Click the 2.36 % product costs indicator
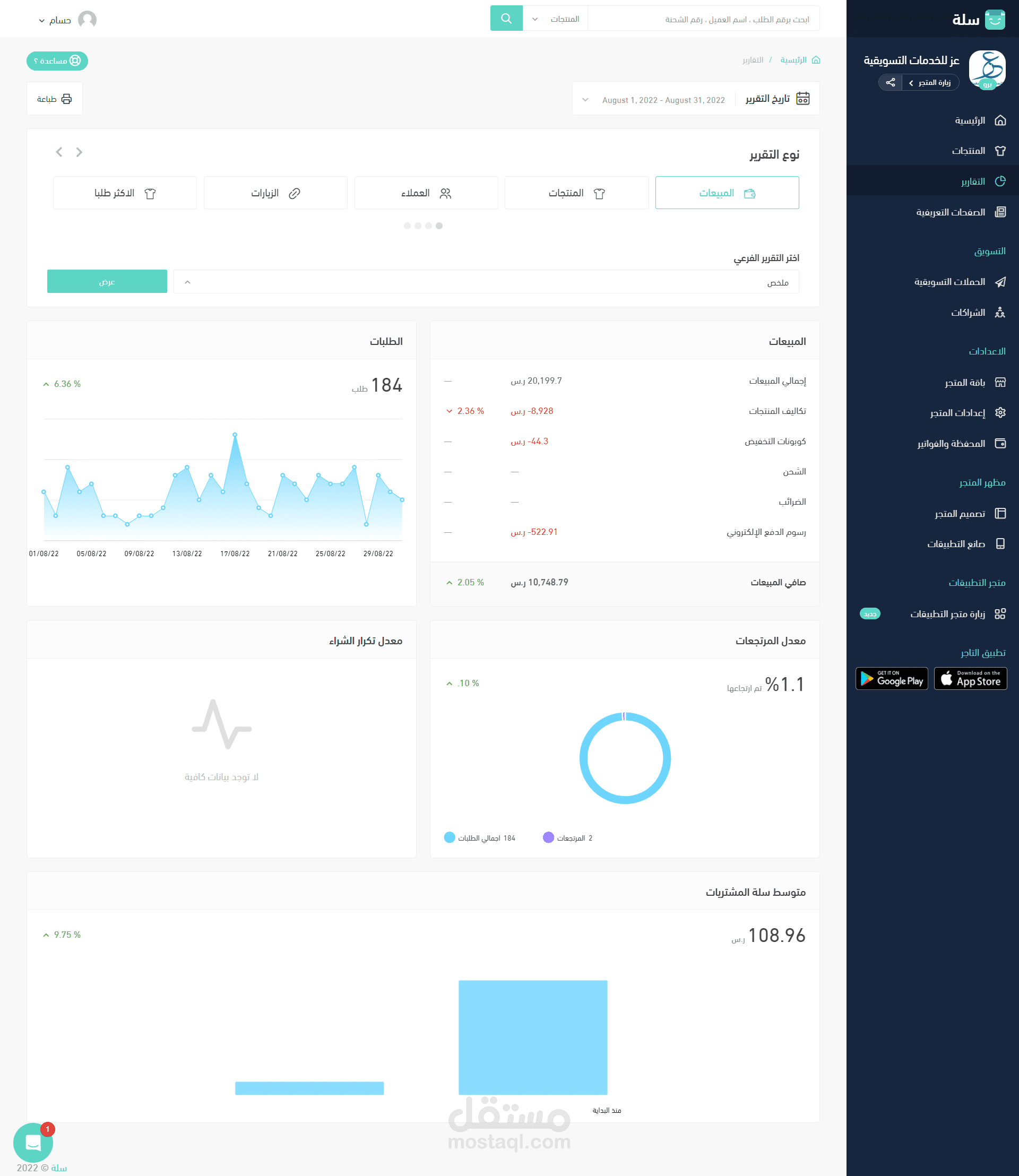This screenshot has width=1019, height=1176. pos(465,411)
